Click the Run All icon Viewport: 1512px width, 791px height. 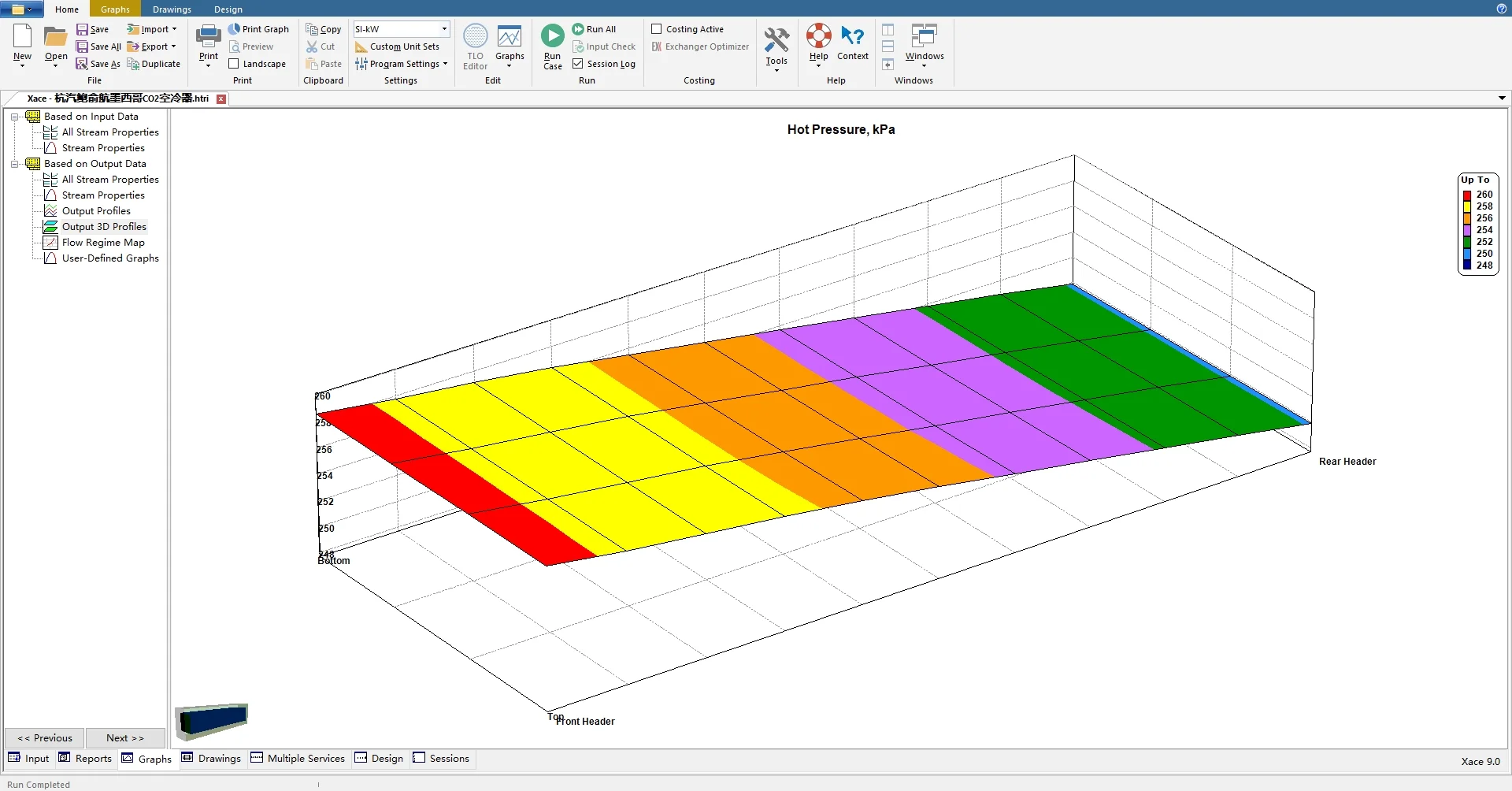(x=578, y=29)
